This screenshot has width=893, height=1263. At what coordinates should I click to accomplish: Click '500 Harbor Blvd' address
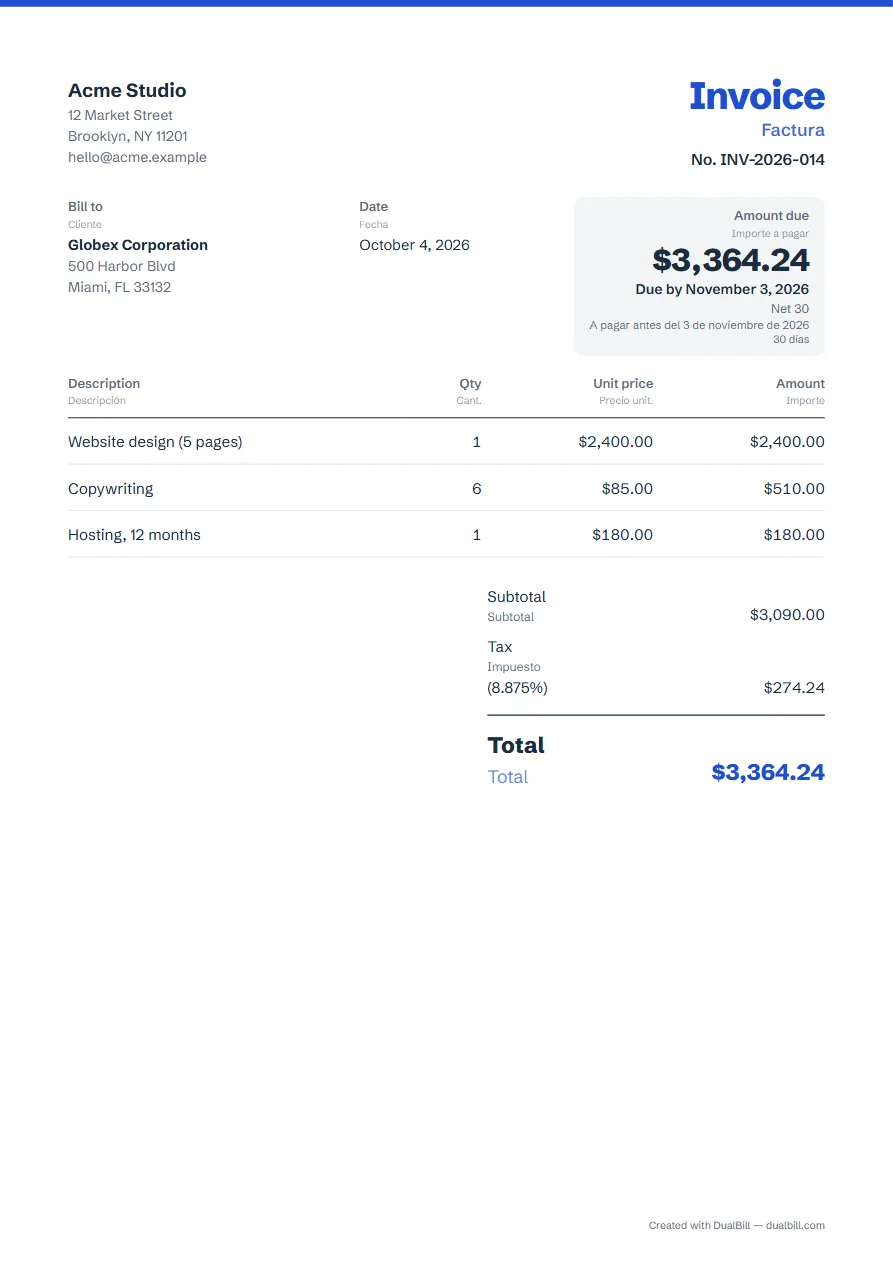point(122,266)
